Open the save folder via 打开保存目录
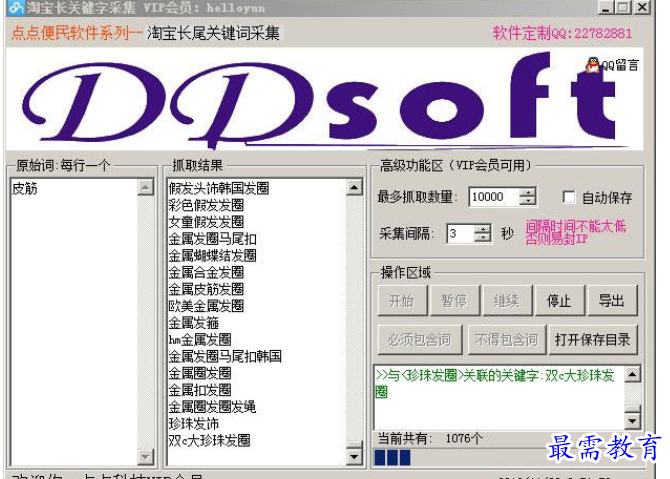This screenshot has width=670, height=479. 593,340
